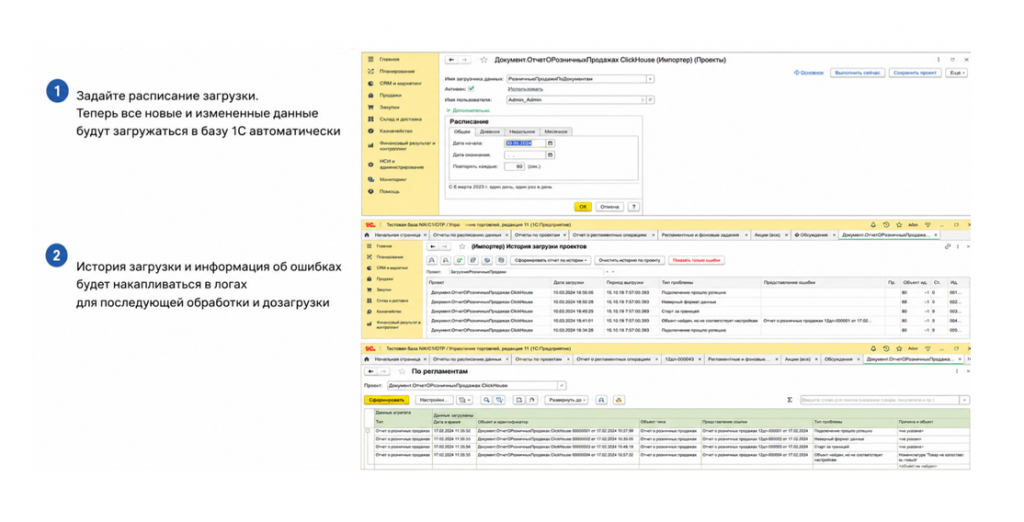Viewport: 1024px width, 522px height.
Task: Click the Выполнить сейчас button
Action: coord(857,73)
